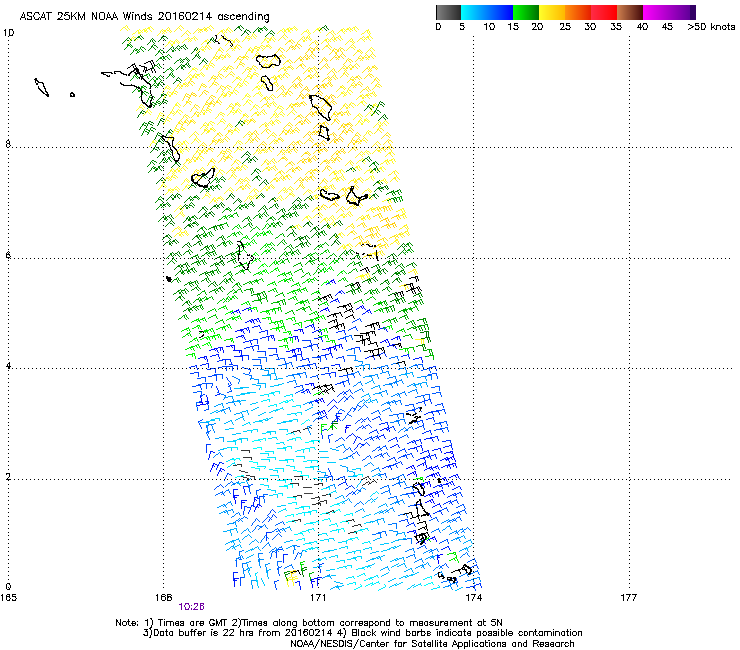Click the '15' label on the knots legend
This screenshot has height=650, width=740.
[513, 27]
